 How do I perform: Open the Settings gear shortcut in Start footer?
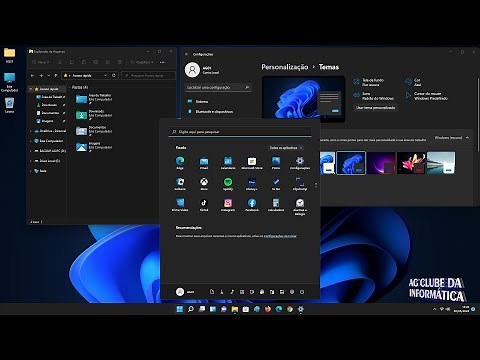click(292, 292)
